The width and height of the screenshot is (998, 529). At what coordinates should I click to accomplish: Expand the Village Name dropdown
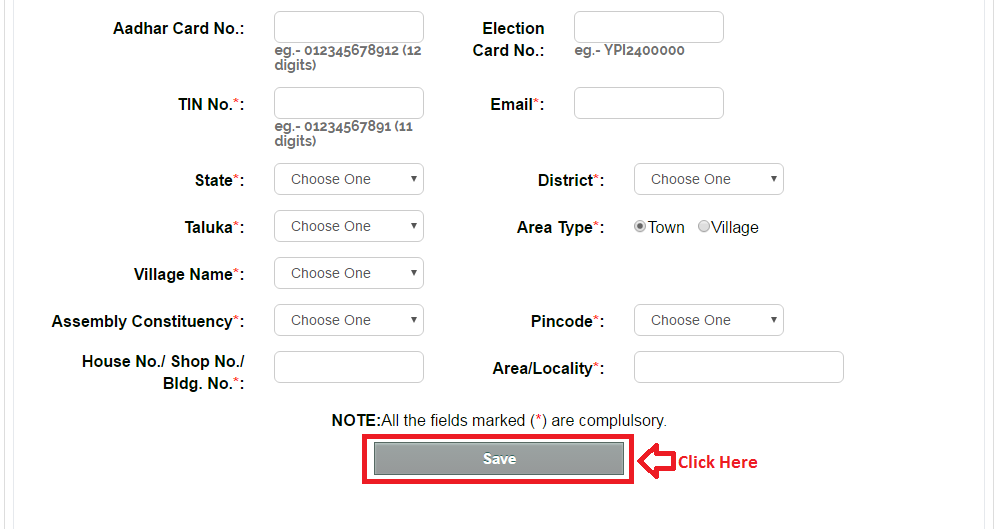tap(348, 274)
